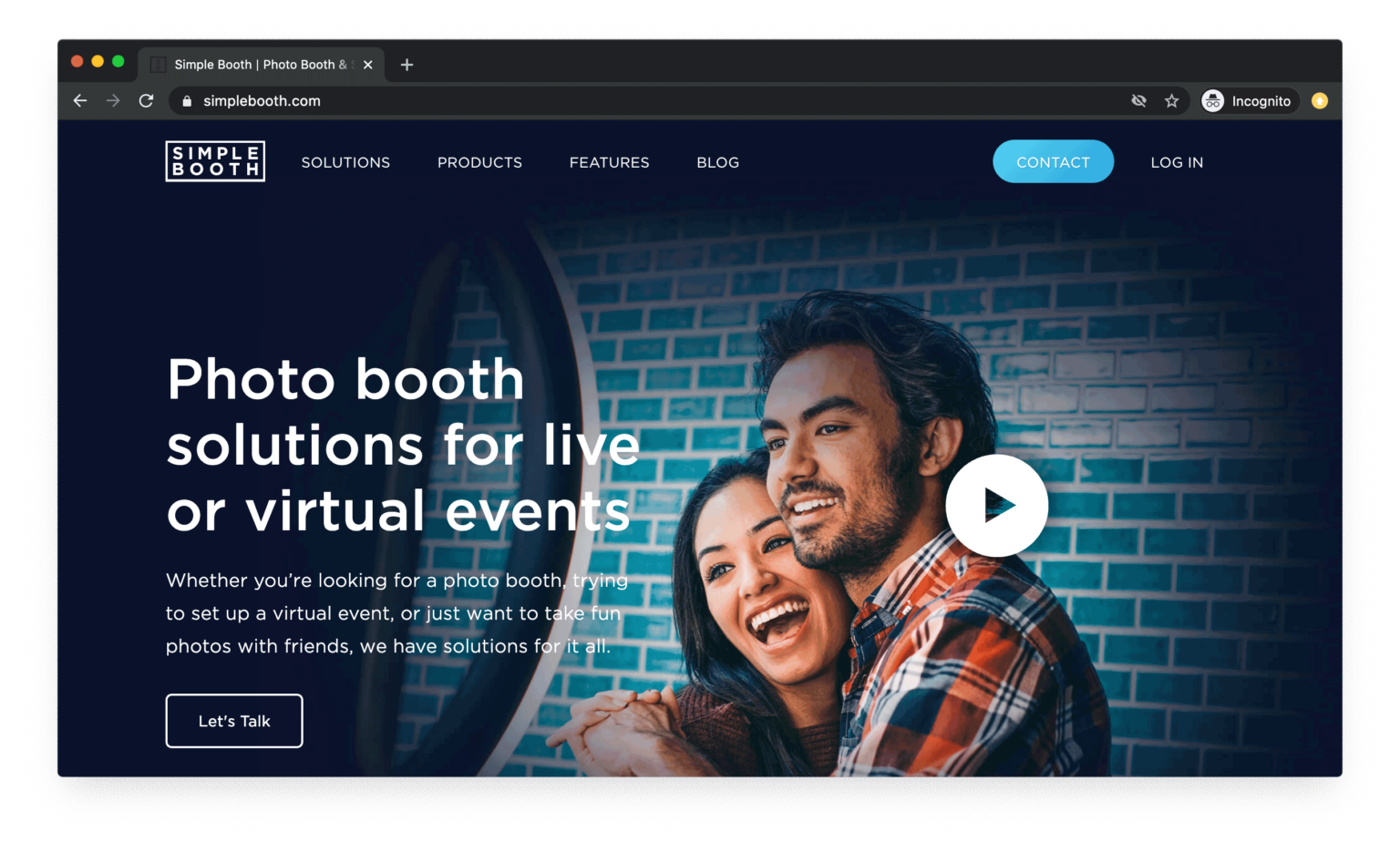This screenshot has width=1400, height=853.
Task: Click the blue Contact button
Action: 1053,161
